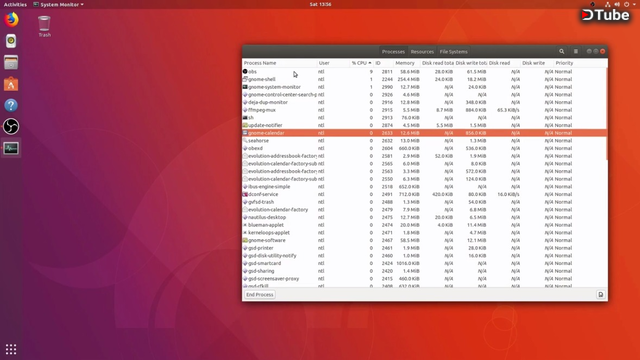
Task: Launch Firefox from the dock
Action: click(11, 19)
